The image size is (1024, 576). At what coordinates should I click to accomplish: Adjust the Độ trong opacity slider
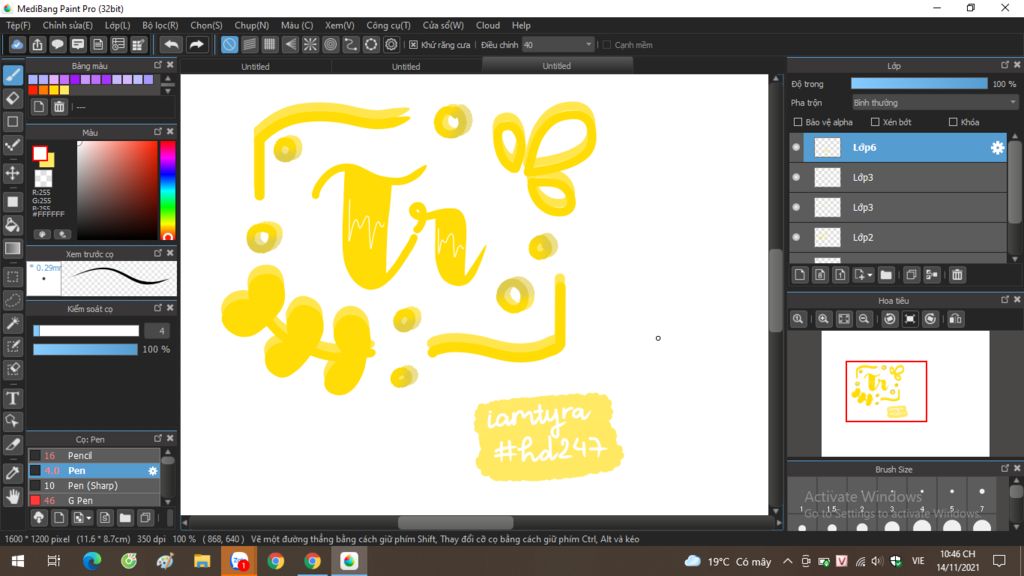tap(919, 84)
